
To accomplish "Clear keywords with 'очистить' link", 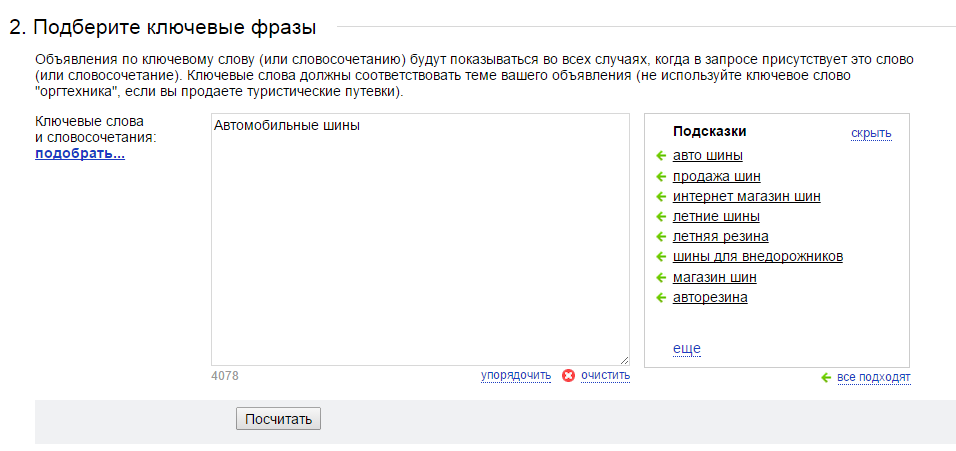I will 605,375.
